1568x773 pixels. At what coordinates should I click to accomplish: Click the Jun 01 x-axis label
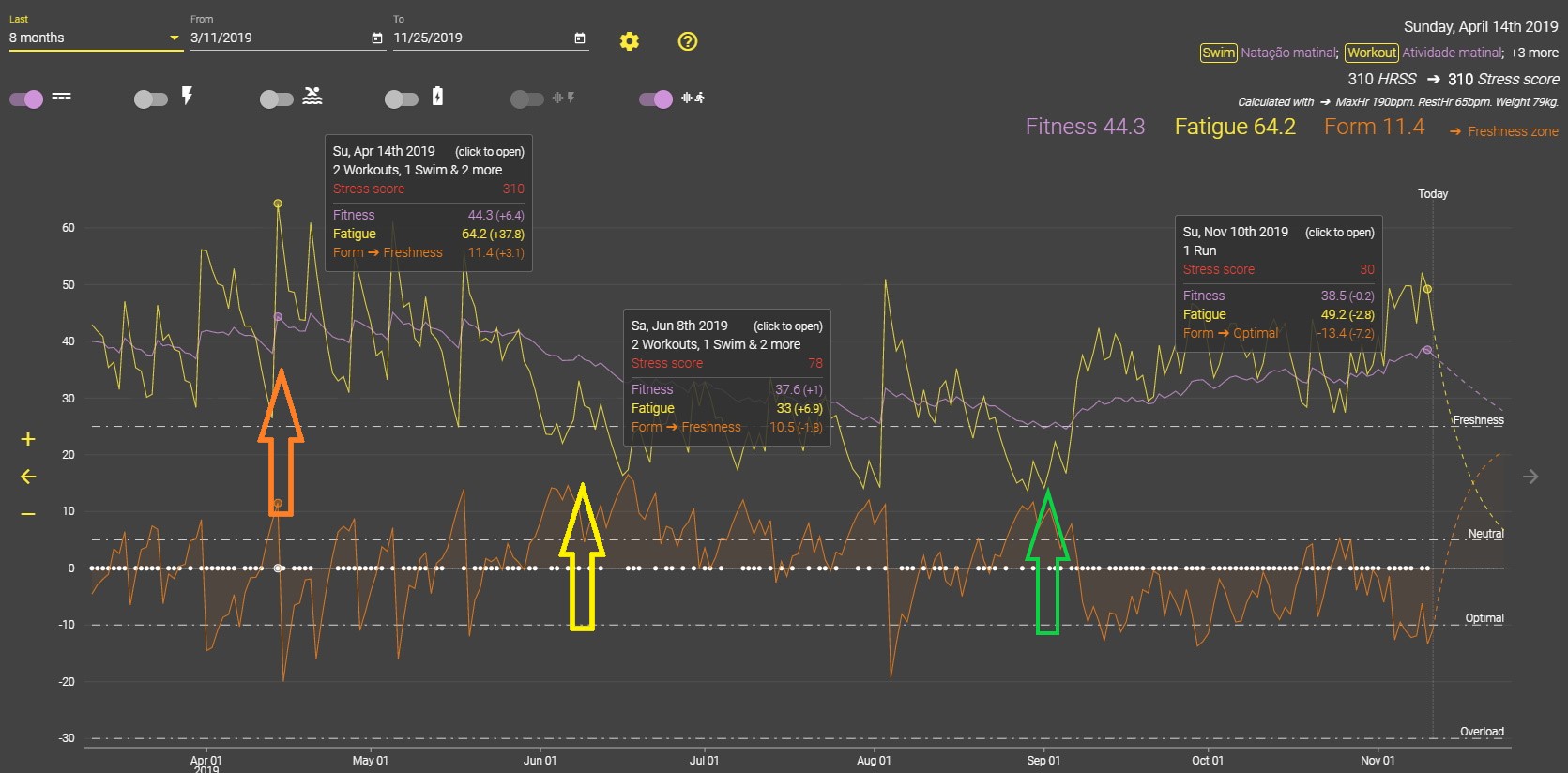point(540,761)
